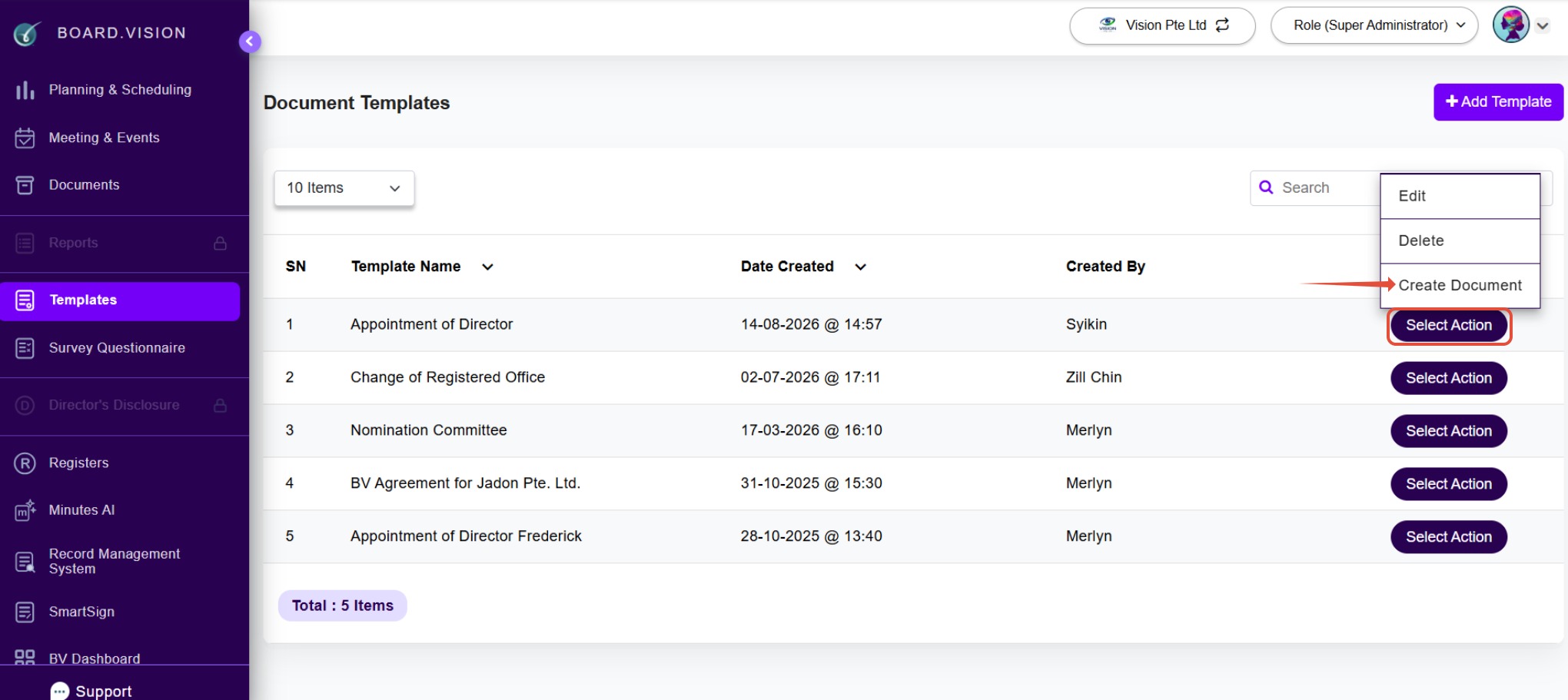Click the Total : 5 Items badge

click(x=342, y=605)
